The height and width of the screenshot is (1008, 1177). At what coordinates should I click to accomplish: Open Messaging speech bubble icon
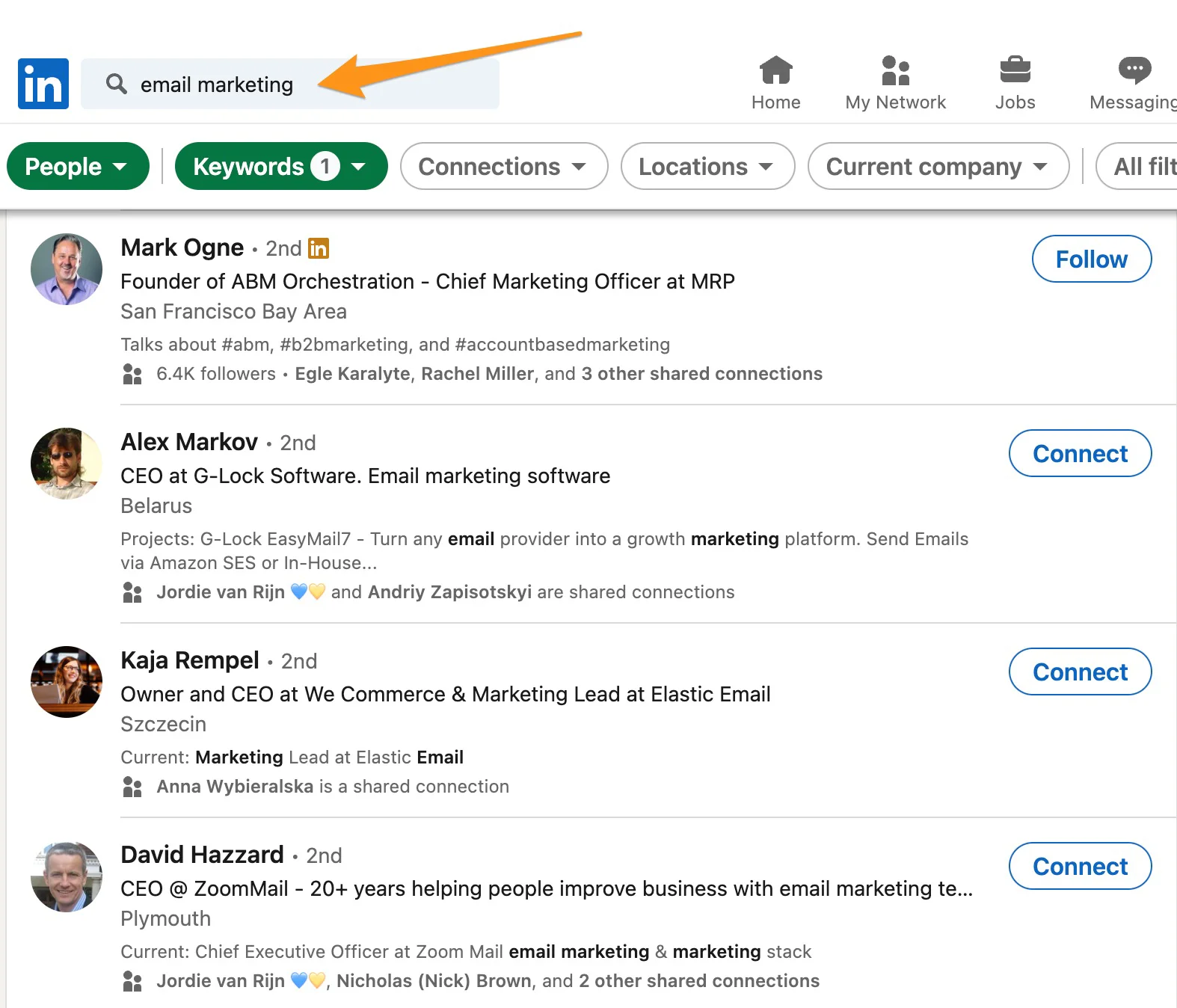click(1134, 71)
